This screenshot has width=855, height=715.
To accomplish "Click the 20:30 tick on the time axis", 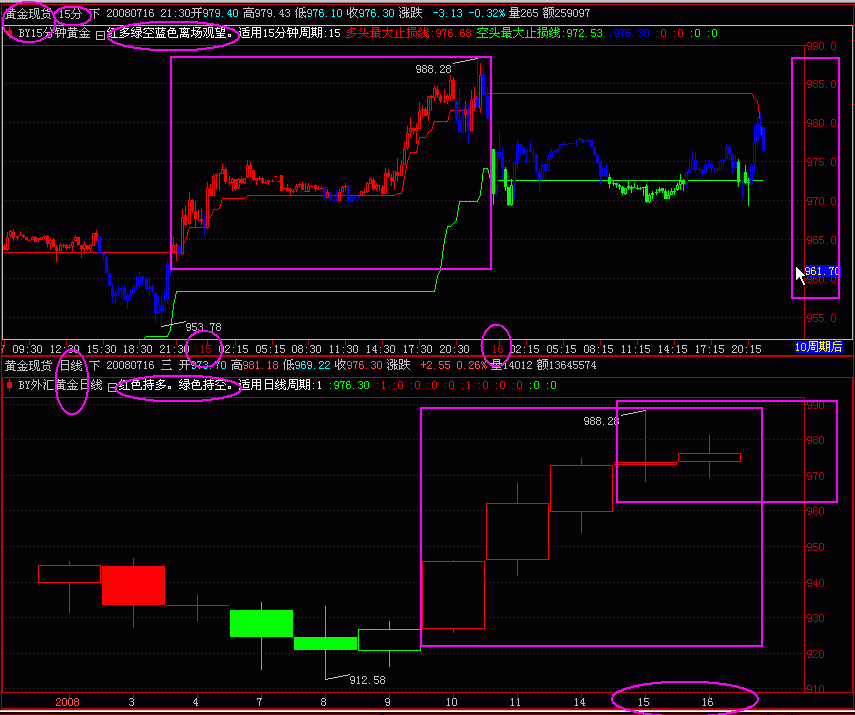I will [x=454, y=349].
